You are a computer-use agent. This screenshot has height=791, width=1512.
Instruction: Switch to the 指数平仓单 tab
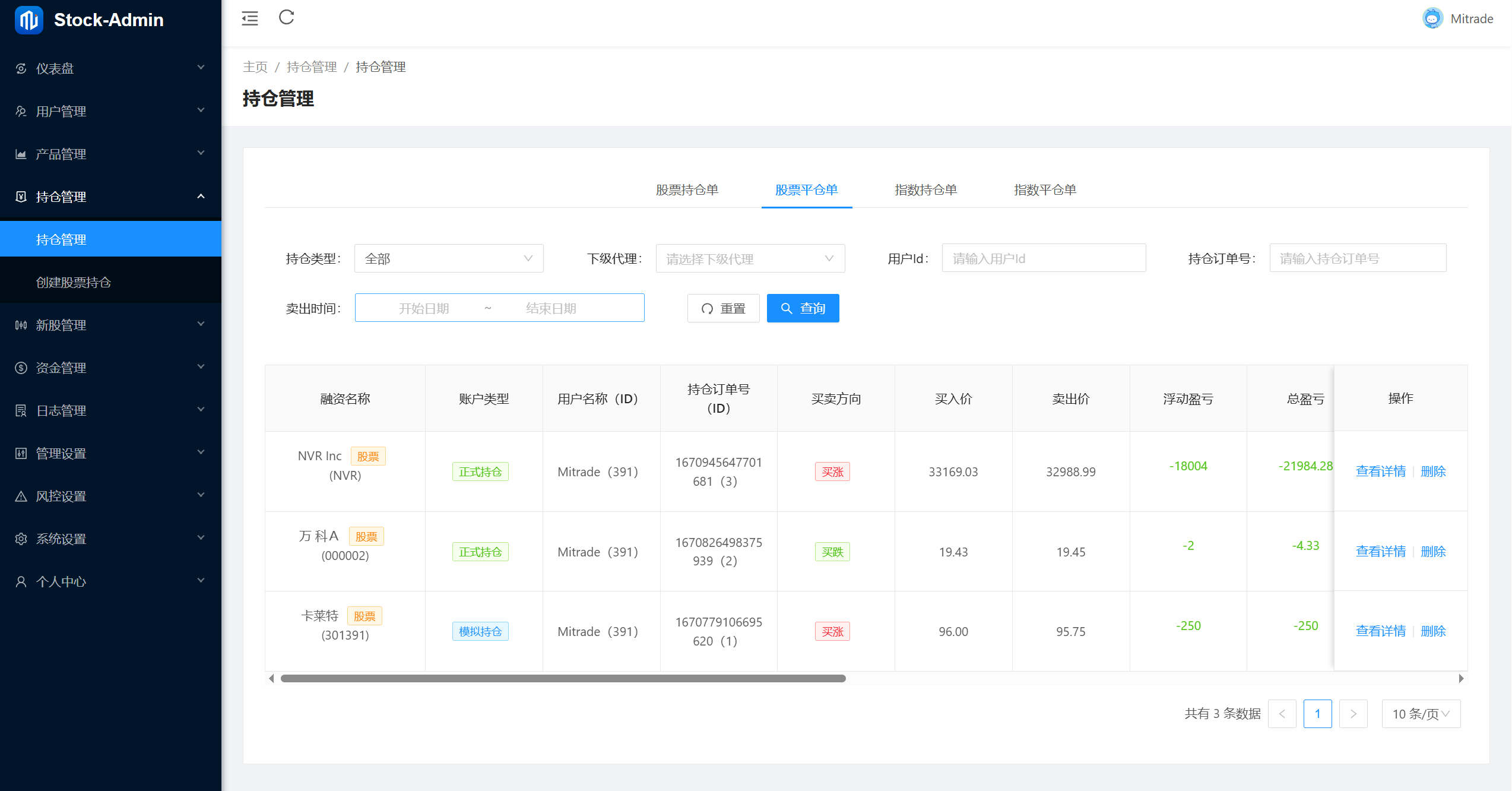(1045, 190)
